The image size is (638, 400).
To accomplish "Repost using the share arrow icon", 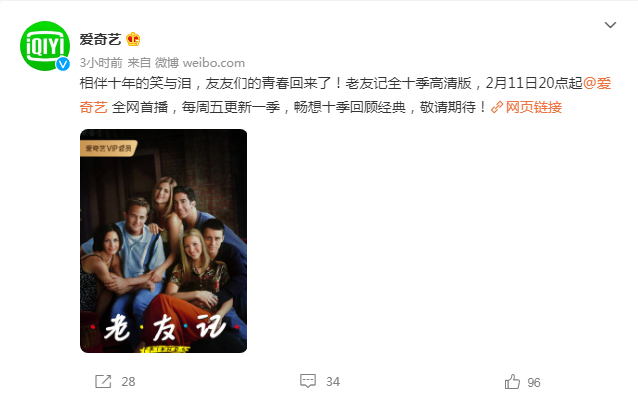I will 103,382.
